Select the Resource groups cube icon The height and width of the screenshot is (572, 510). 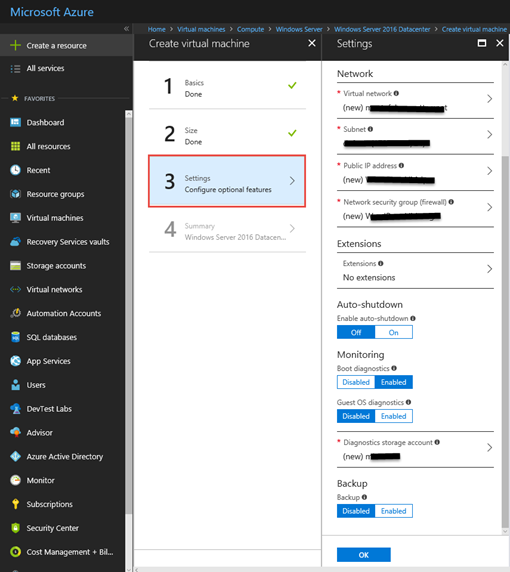click(x=15, y=194)
